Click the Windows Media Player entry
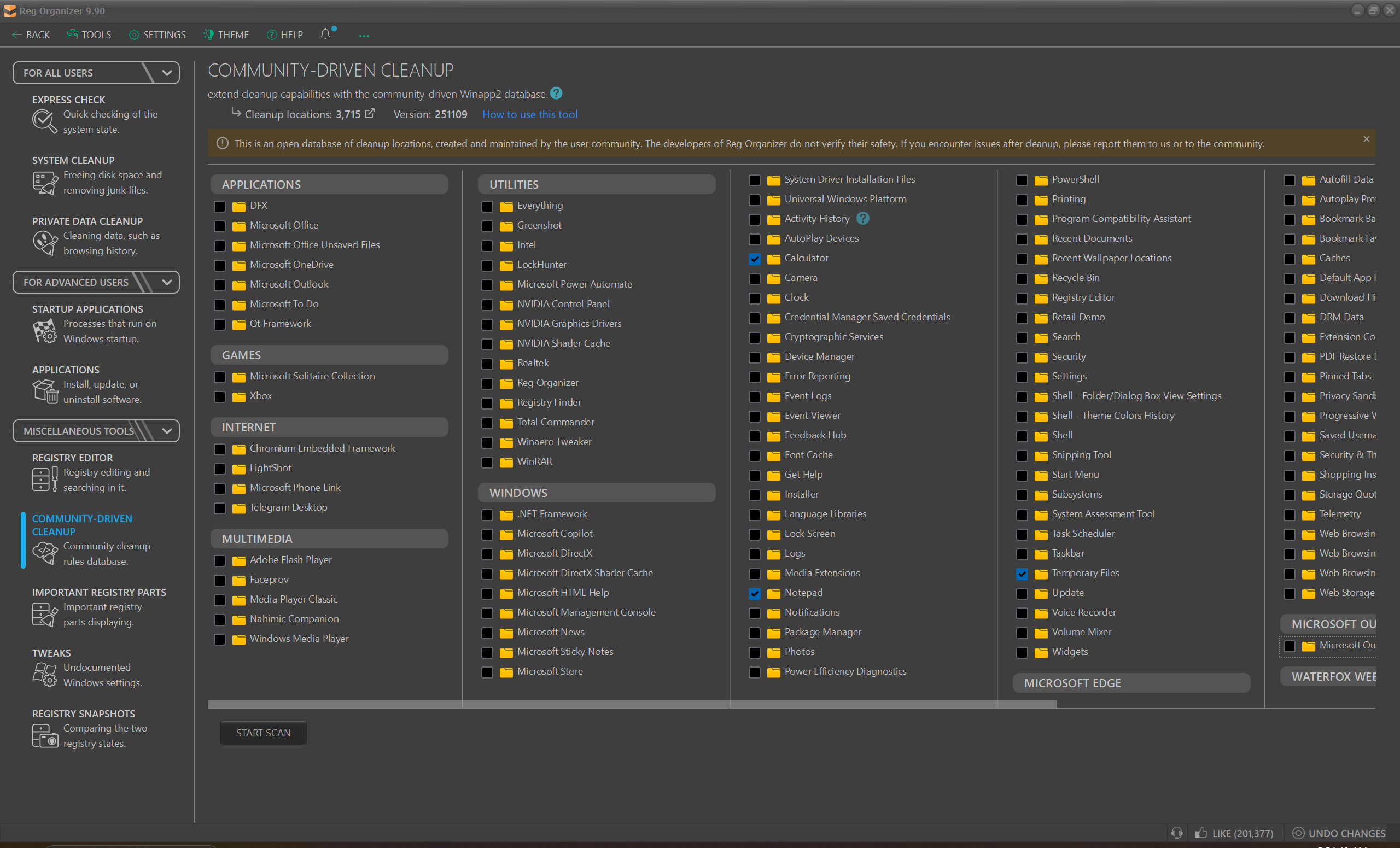This screenshot has height=848, width=1400. (x=299, y=639)
